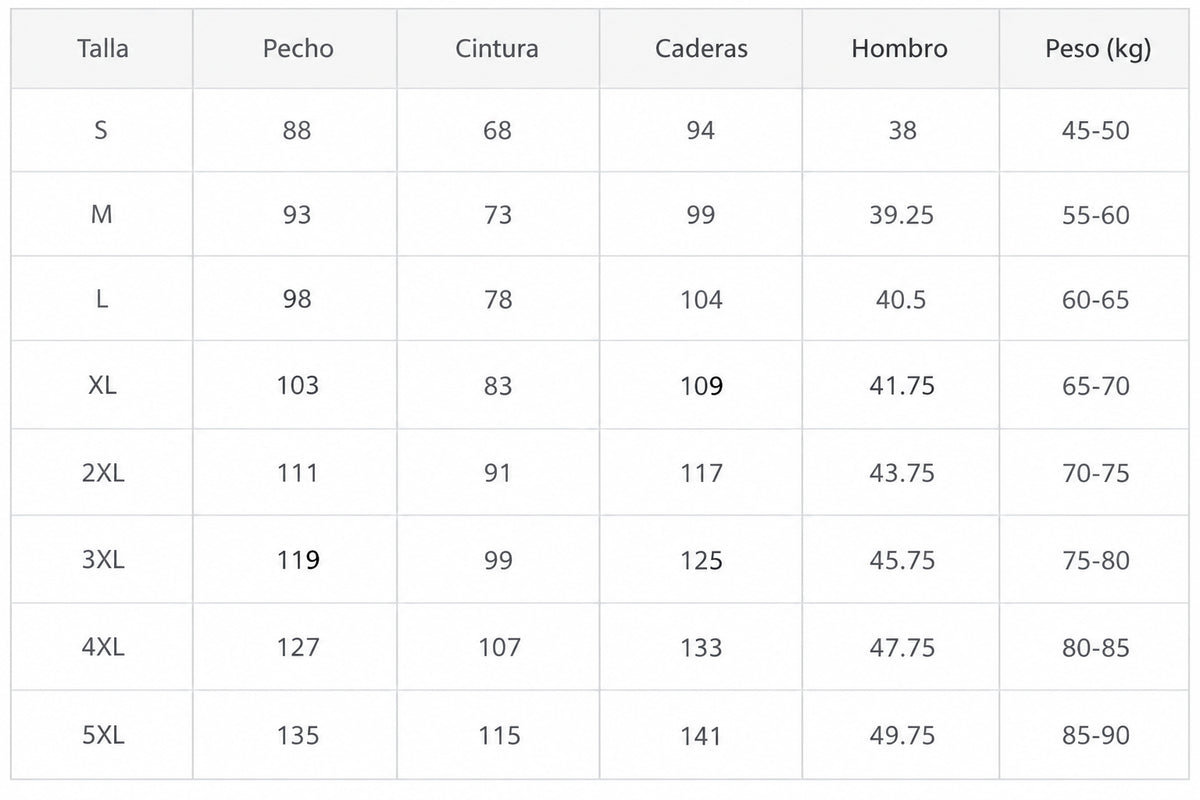Click hip value 141 in 5XL row
The image size is (1200, 800).
(x=701, y=735)
